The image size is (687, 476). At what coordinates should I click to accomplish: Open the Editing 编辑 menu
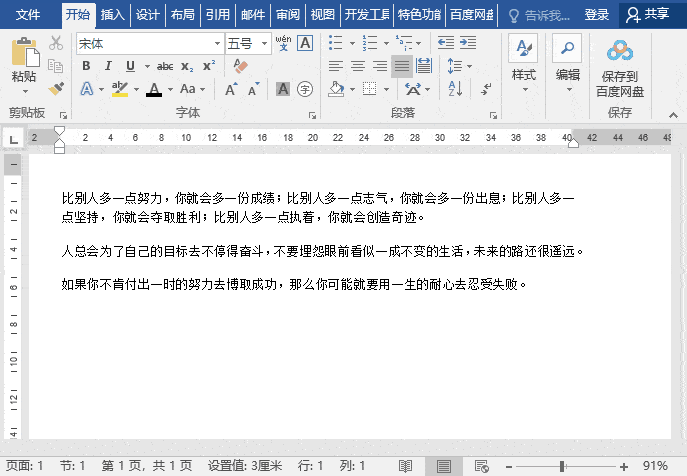[x=567, y=63]
